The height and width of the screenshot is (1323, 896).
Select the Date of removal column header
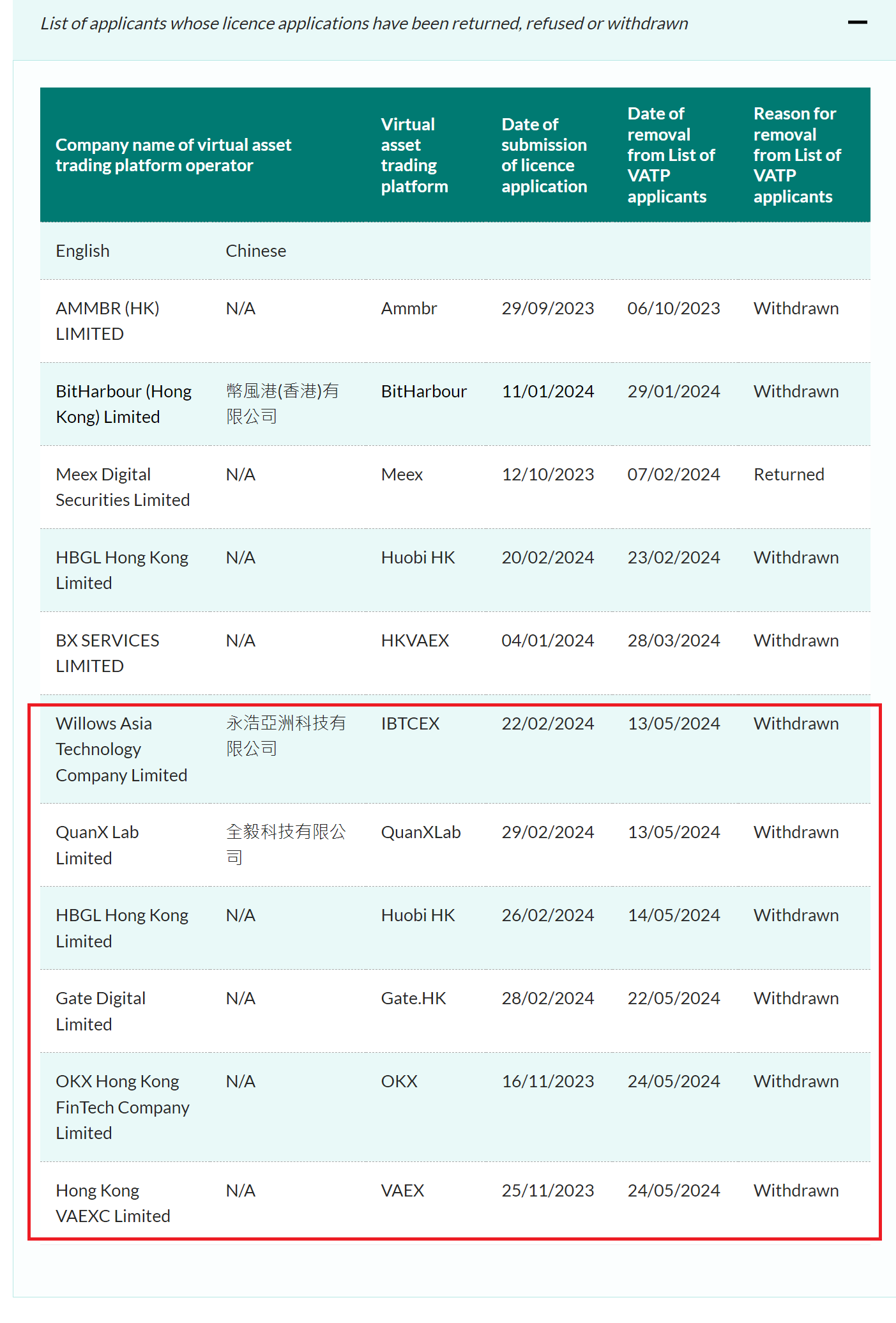pyautogui.click(x=671, y=155)
